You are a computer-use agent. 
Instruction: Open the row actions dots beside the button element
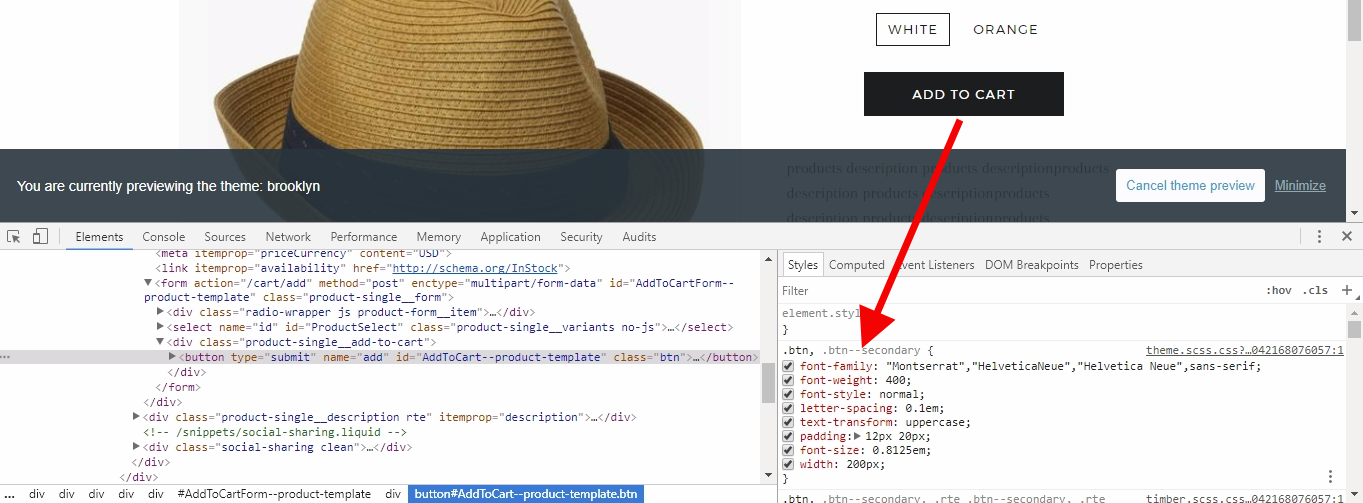(6, 357)
